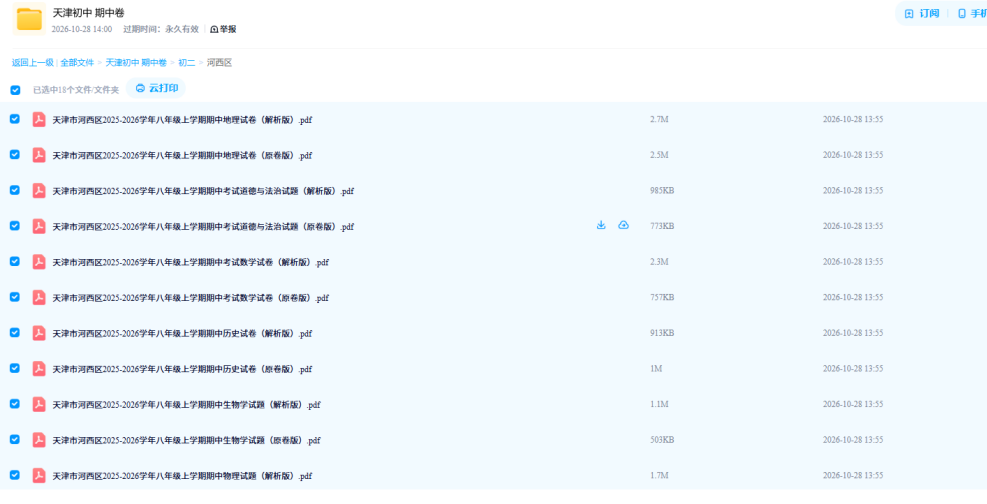Uncheck 历史试卷（解析版）checkbox
This screenshot has width=987, height=504.
(x=14, y=333)
